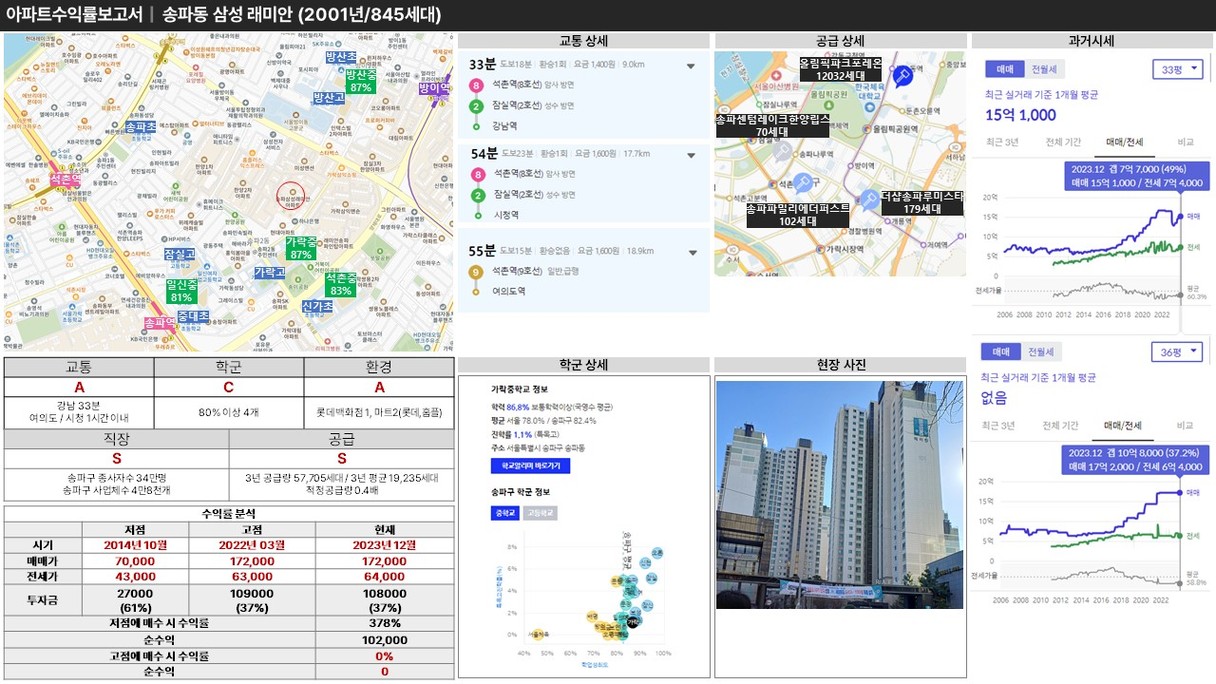Click the gray supply pin near 송파나루역

[x=782, y=151]
